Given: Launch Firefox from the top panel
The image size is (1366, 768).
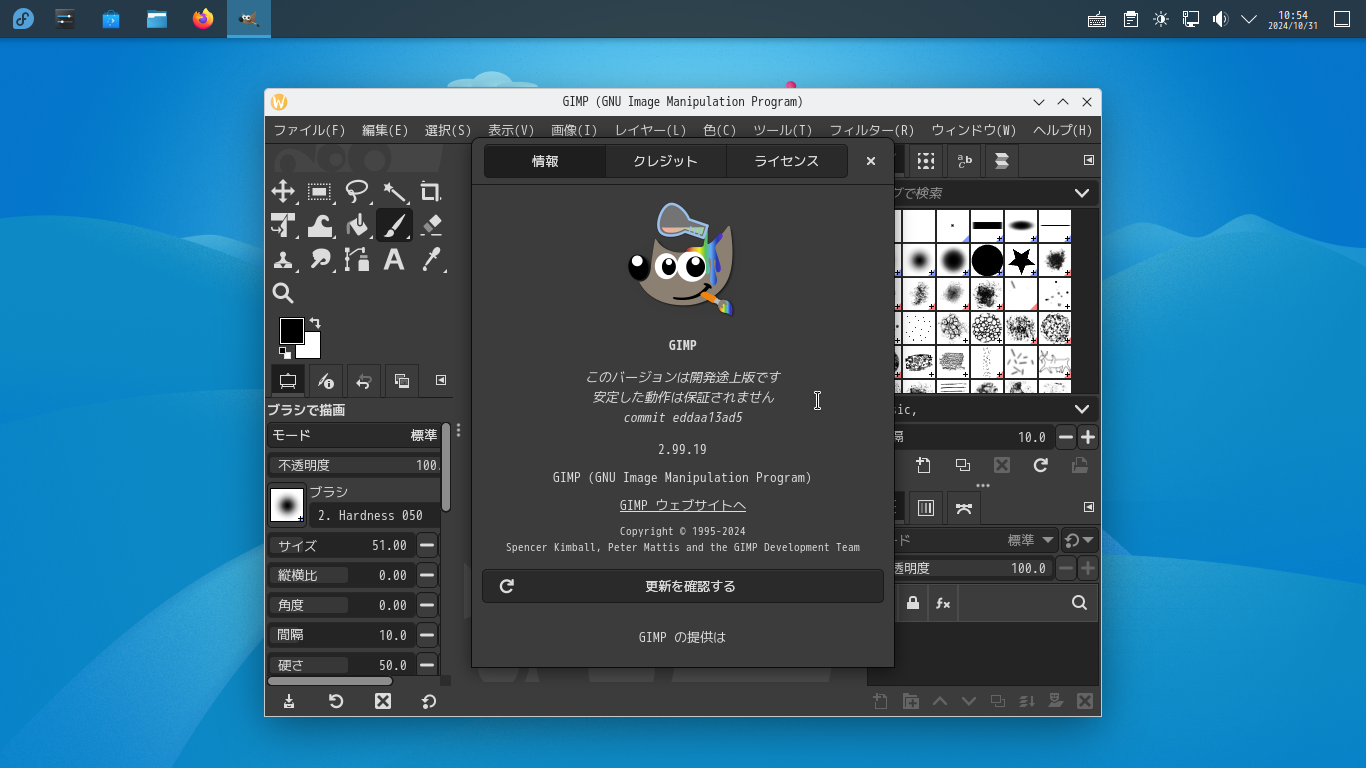Looking at the screenshot, I should coord(203,19).
